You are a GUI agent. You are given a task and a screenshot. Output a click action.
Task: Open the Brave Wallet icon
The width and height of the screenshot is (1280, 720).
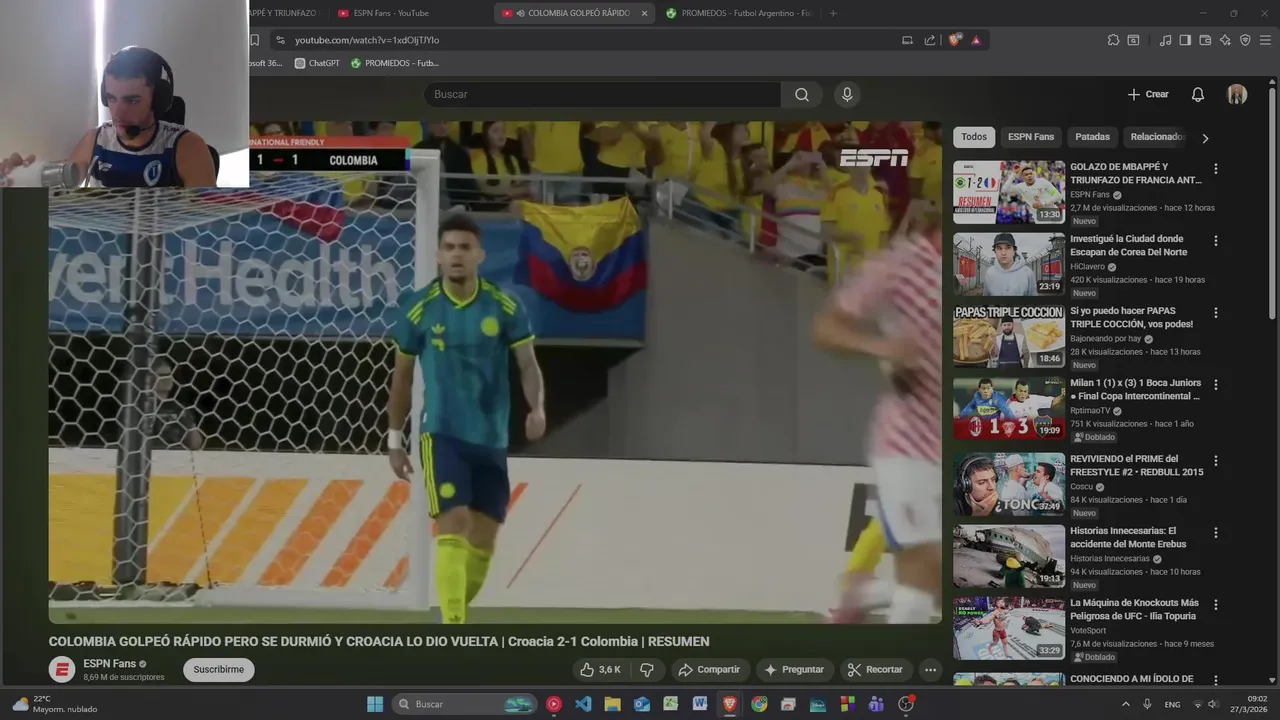(x=1205, y=40)
